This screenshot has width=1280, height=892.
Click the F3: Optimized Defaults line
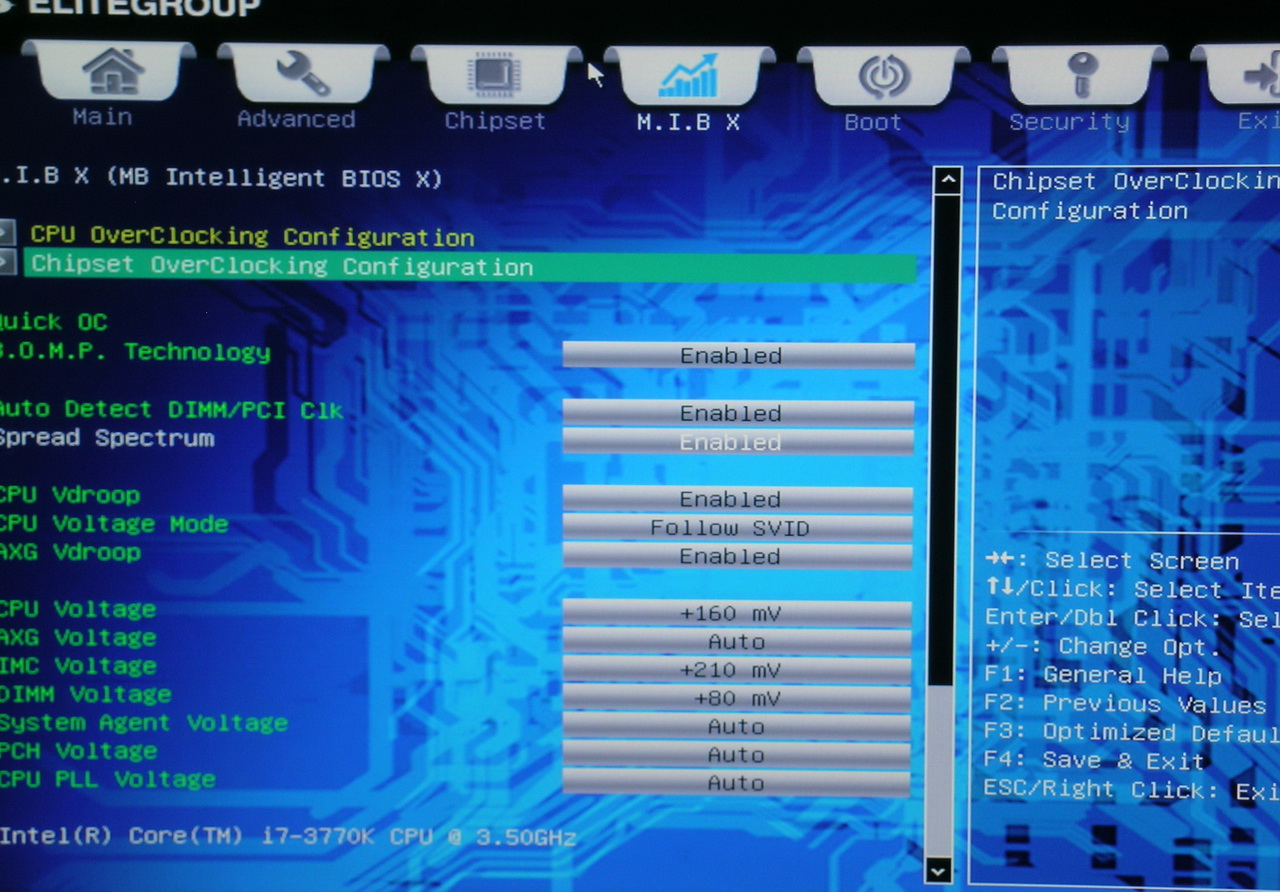[x=1132, y=733]
